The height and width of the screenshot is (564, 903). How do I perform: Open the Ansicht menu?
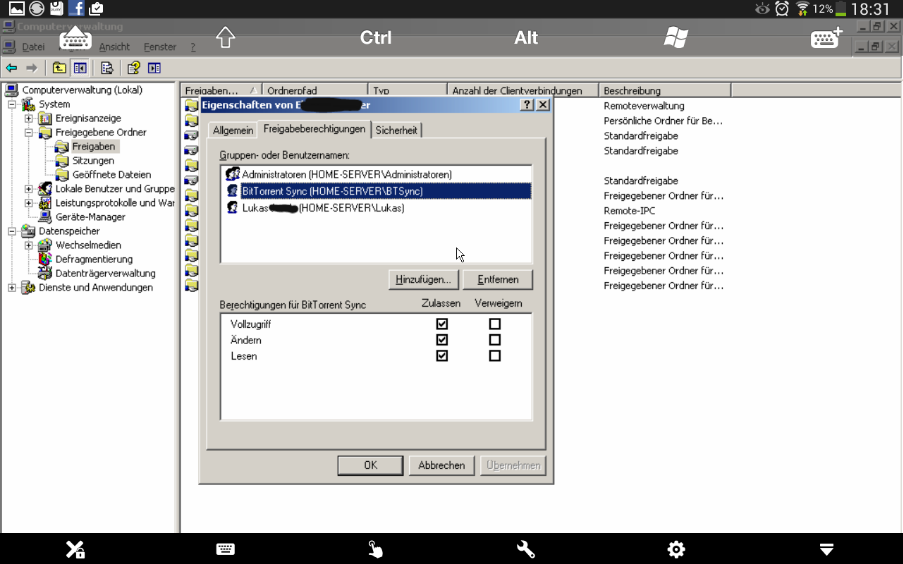114,47
